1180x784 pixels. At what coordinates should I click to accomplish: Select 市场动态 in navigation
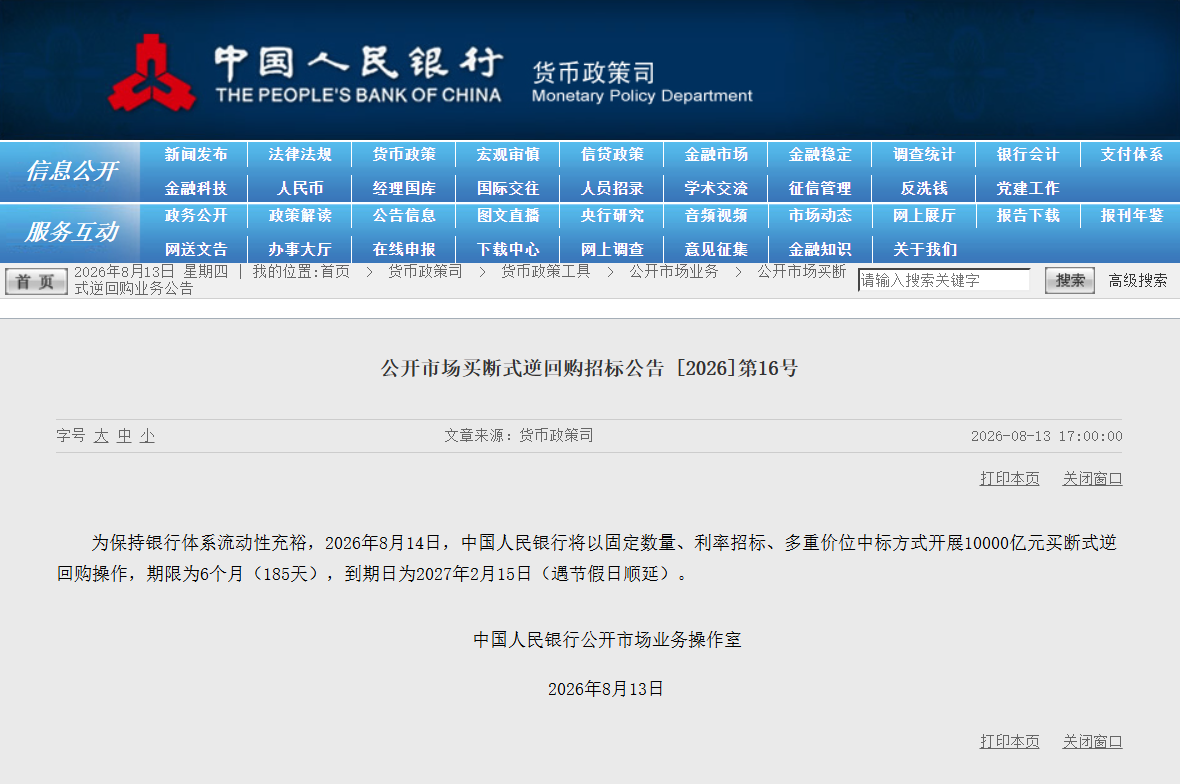point(820,215)
